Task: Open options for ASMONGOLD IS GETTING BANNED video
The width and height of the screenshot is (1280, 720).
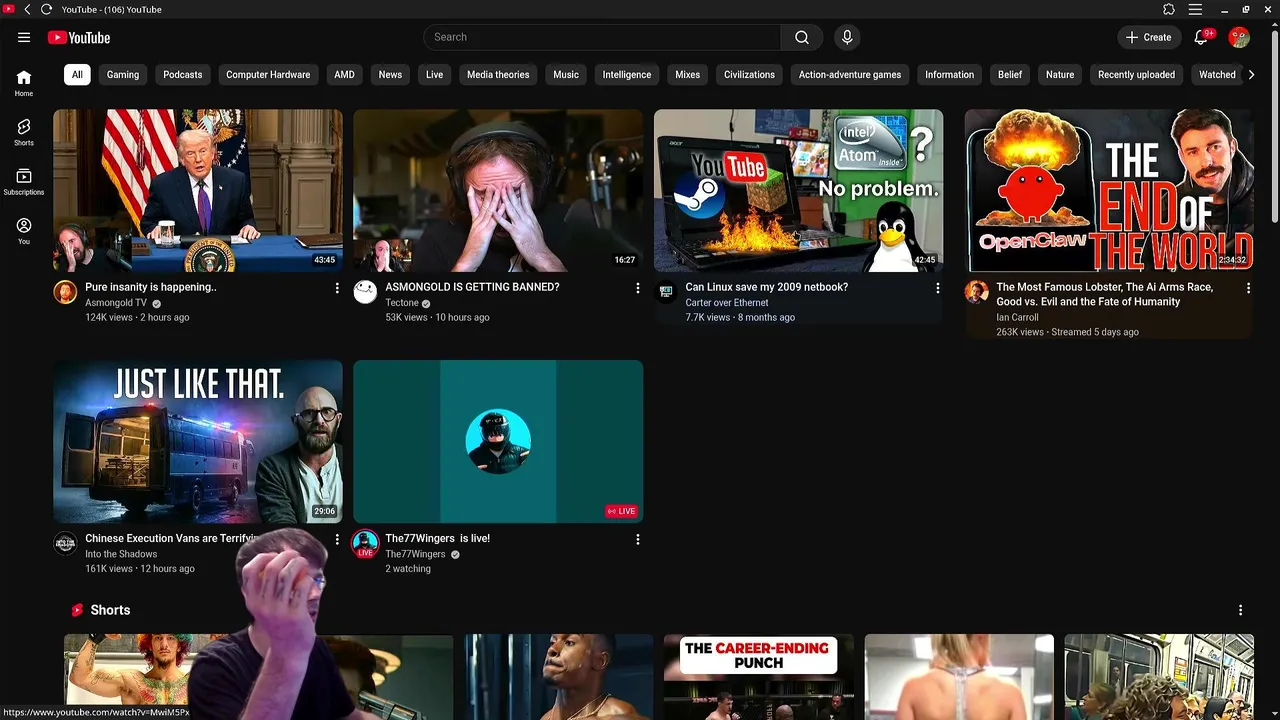Action: [637, 288]
